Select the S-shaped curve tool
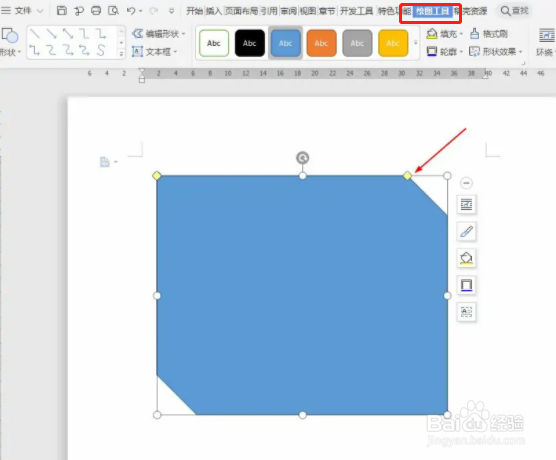The image size is (556, 460). coord(101,50)
